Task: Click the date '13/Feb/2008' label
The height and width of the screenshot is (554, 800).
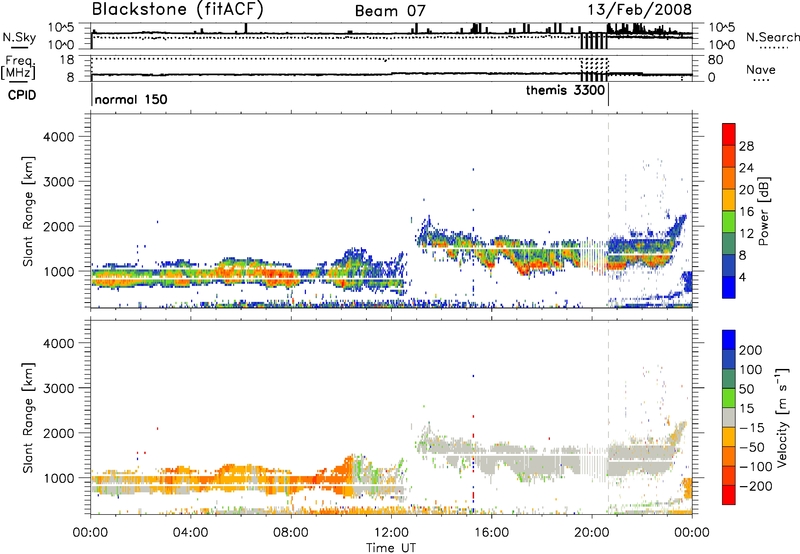Action: pos(639,10)
